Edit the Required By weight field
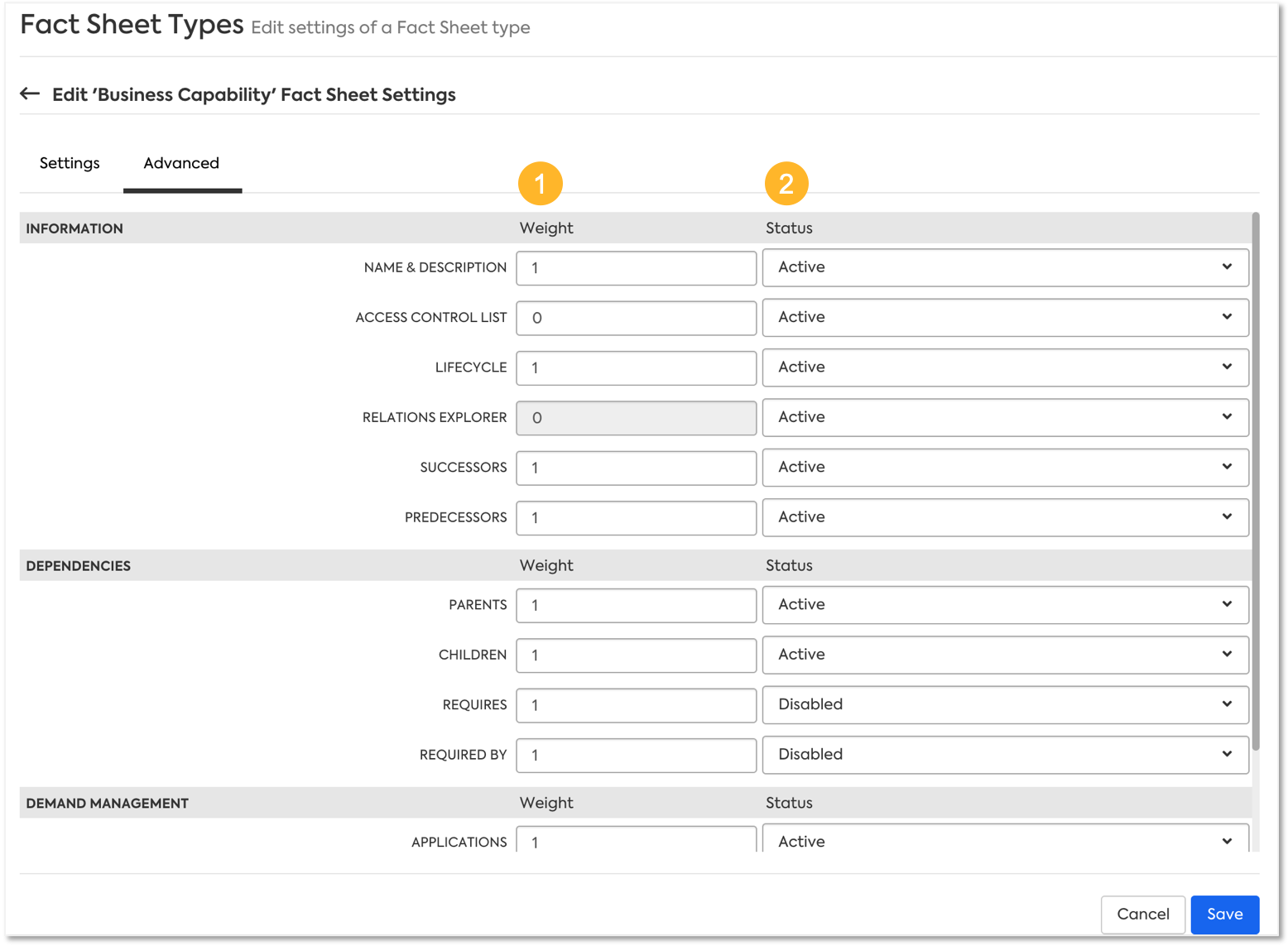 click(x=636, y=755)
